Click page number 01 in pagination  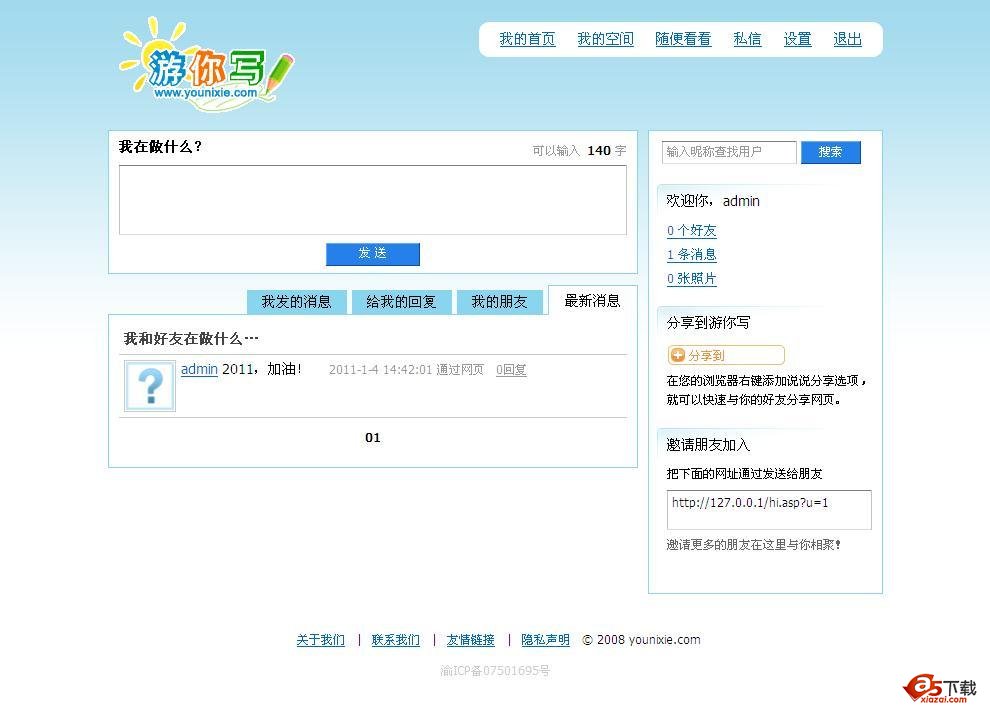tap(372, 438)
